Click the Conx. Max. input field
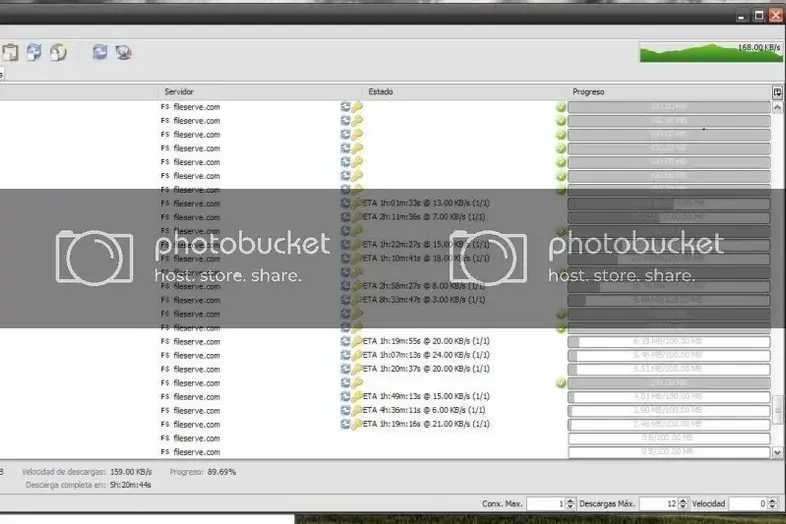 [x=546, y=503]
